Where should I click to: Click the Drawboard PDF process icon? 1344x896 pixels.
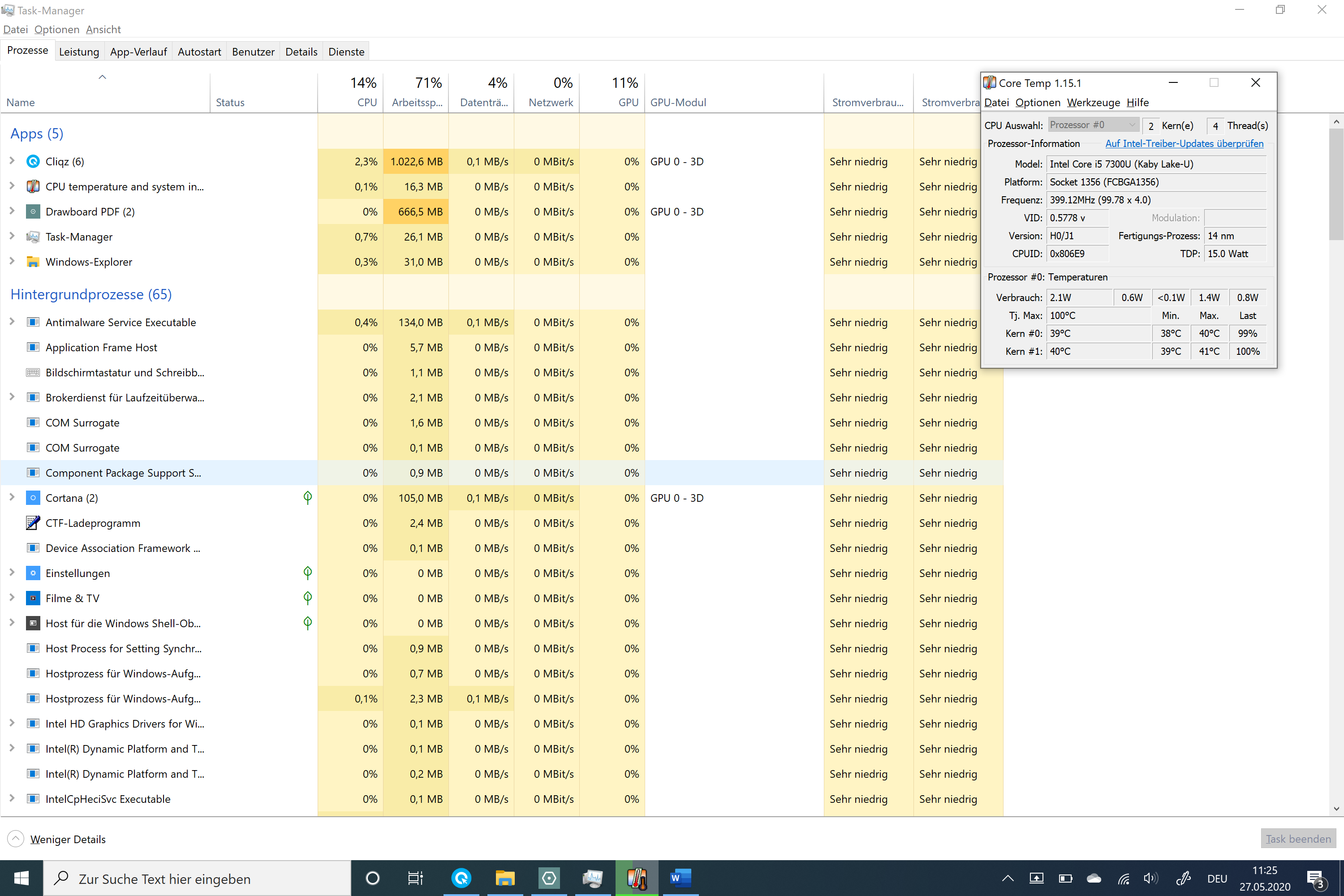tap(33, 212)
